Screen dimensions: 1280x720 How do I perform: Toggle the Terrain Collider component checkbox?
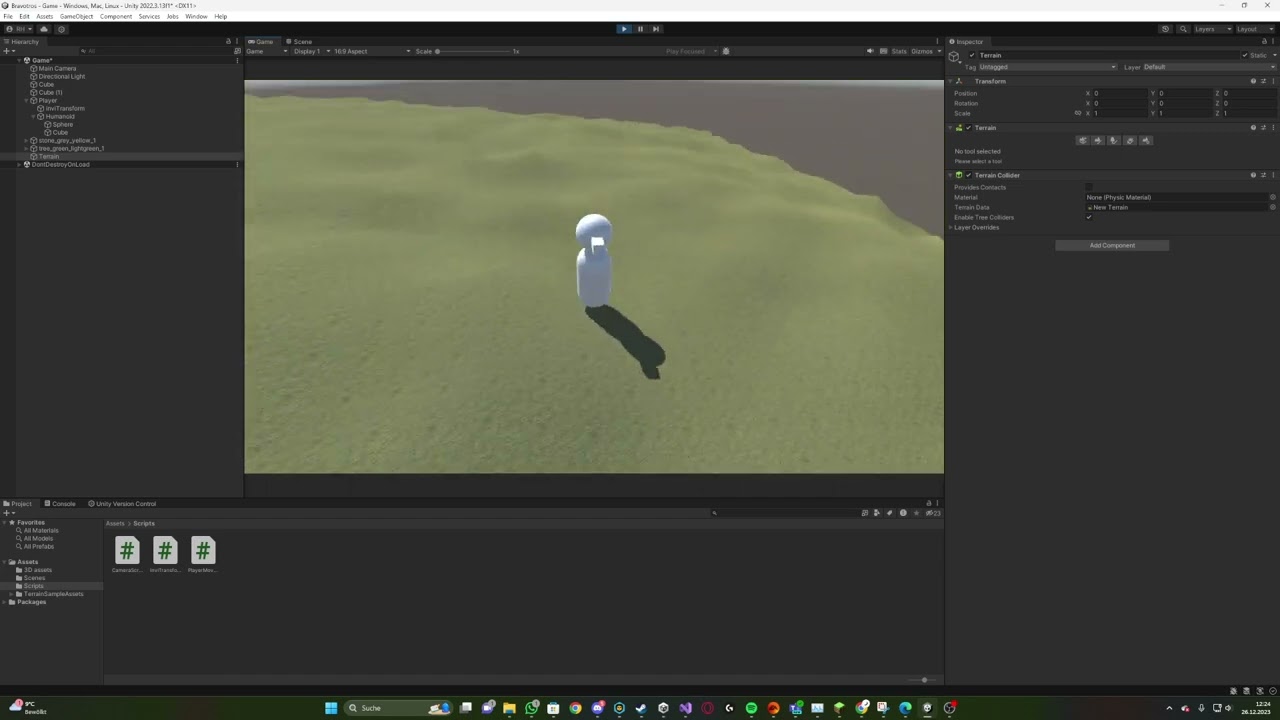tap(967, 175)
